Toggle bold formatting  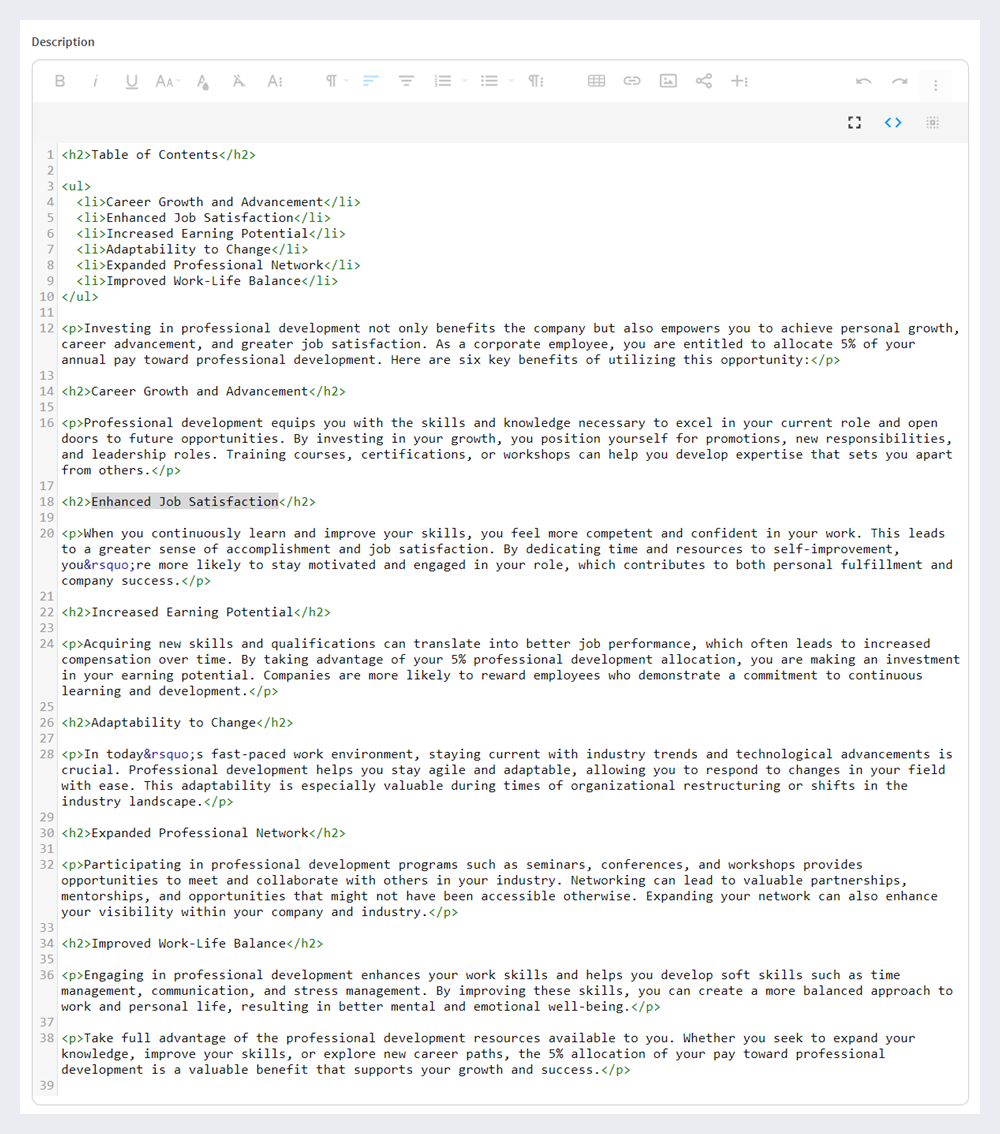click(x=60, y=81)
